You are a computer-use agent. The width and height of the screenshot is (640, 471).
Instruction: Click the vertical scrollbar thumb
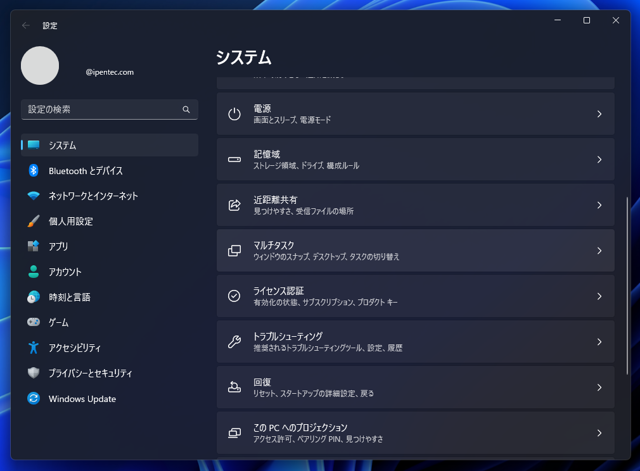pos(627,286)
